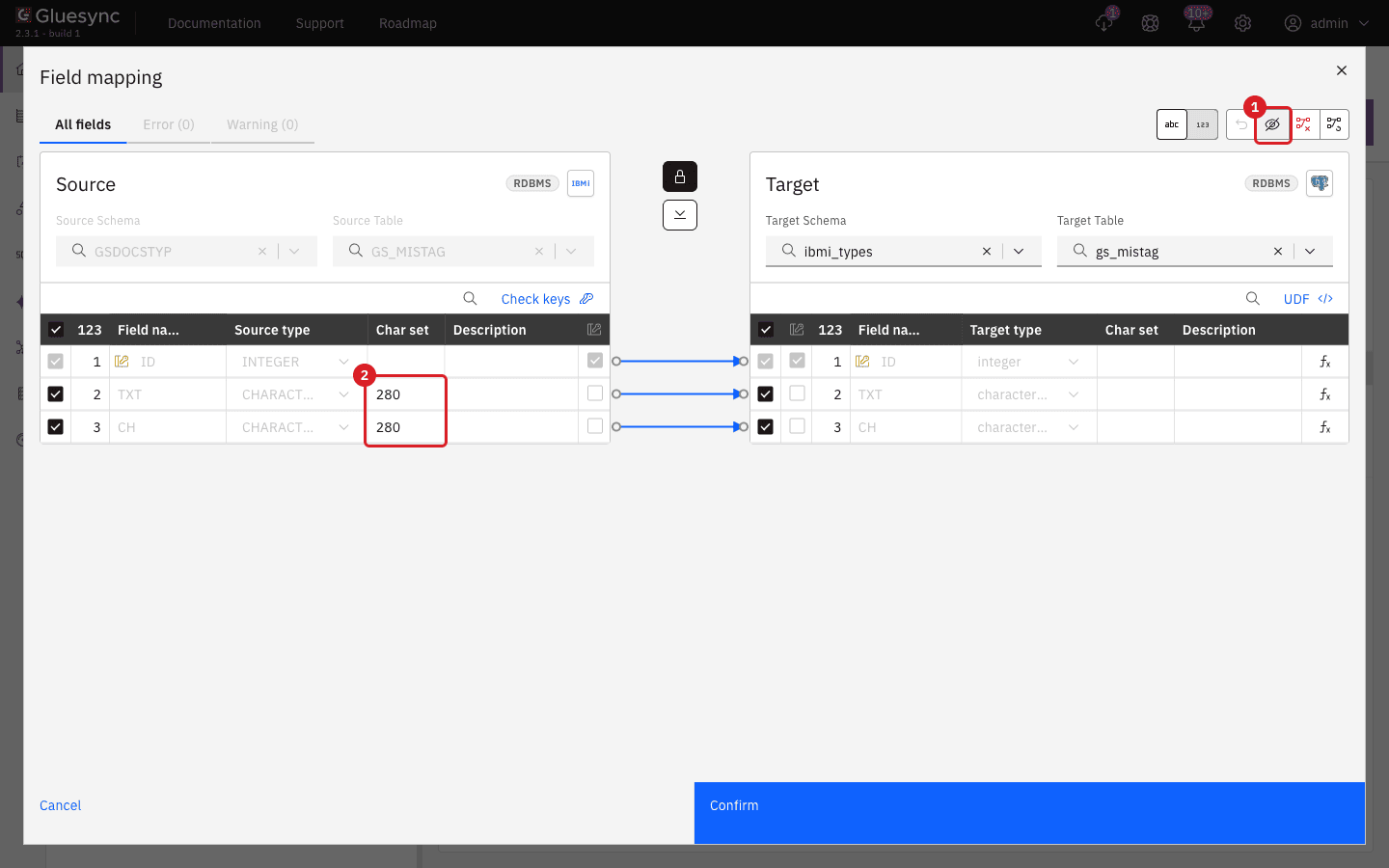
Task: Toggle the key checkbox for source TXT row
Action: 595,393
